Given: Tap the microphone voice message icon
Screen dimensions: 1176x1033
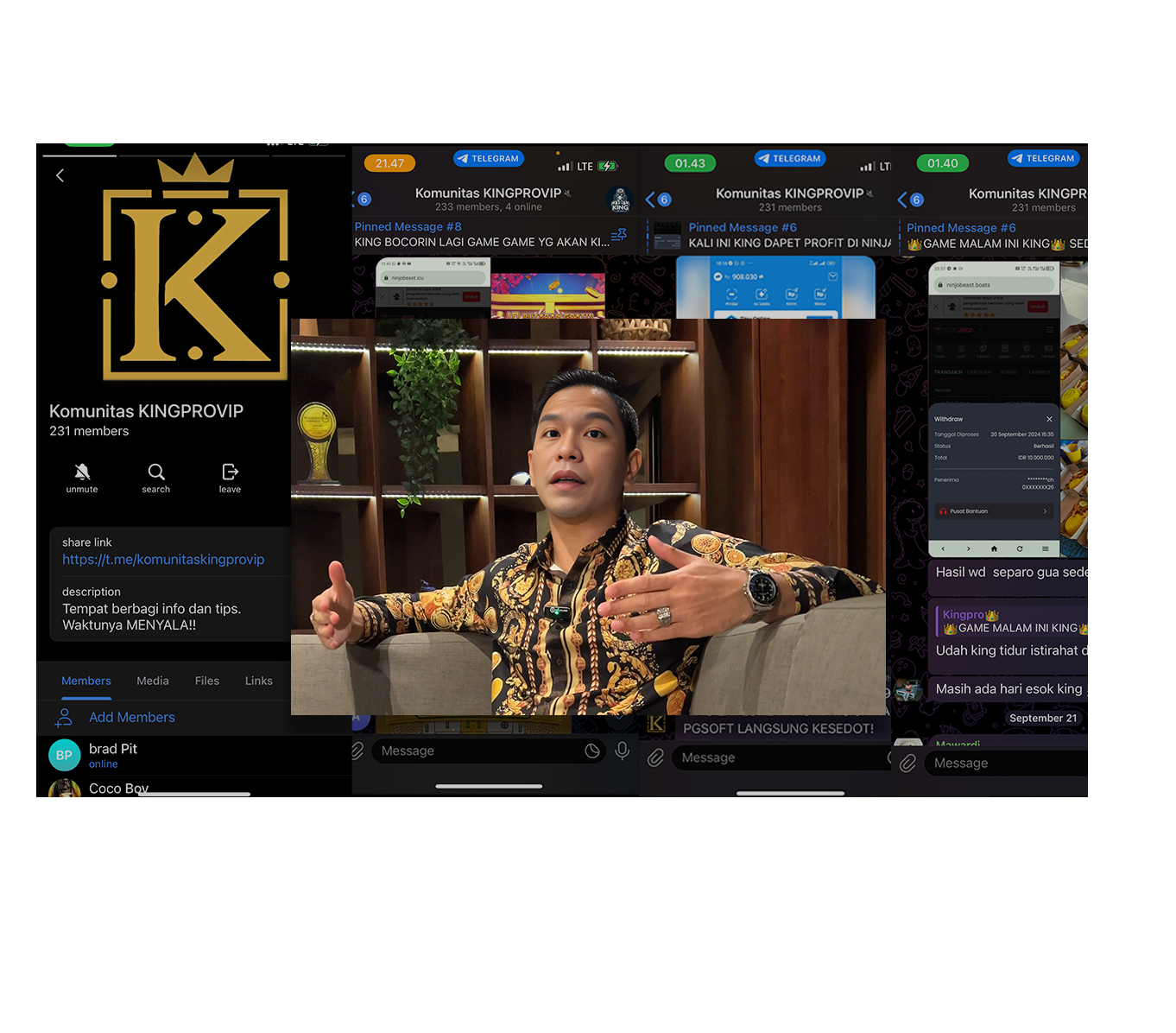Looking at the screenshot, I should 622,751.
